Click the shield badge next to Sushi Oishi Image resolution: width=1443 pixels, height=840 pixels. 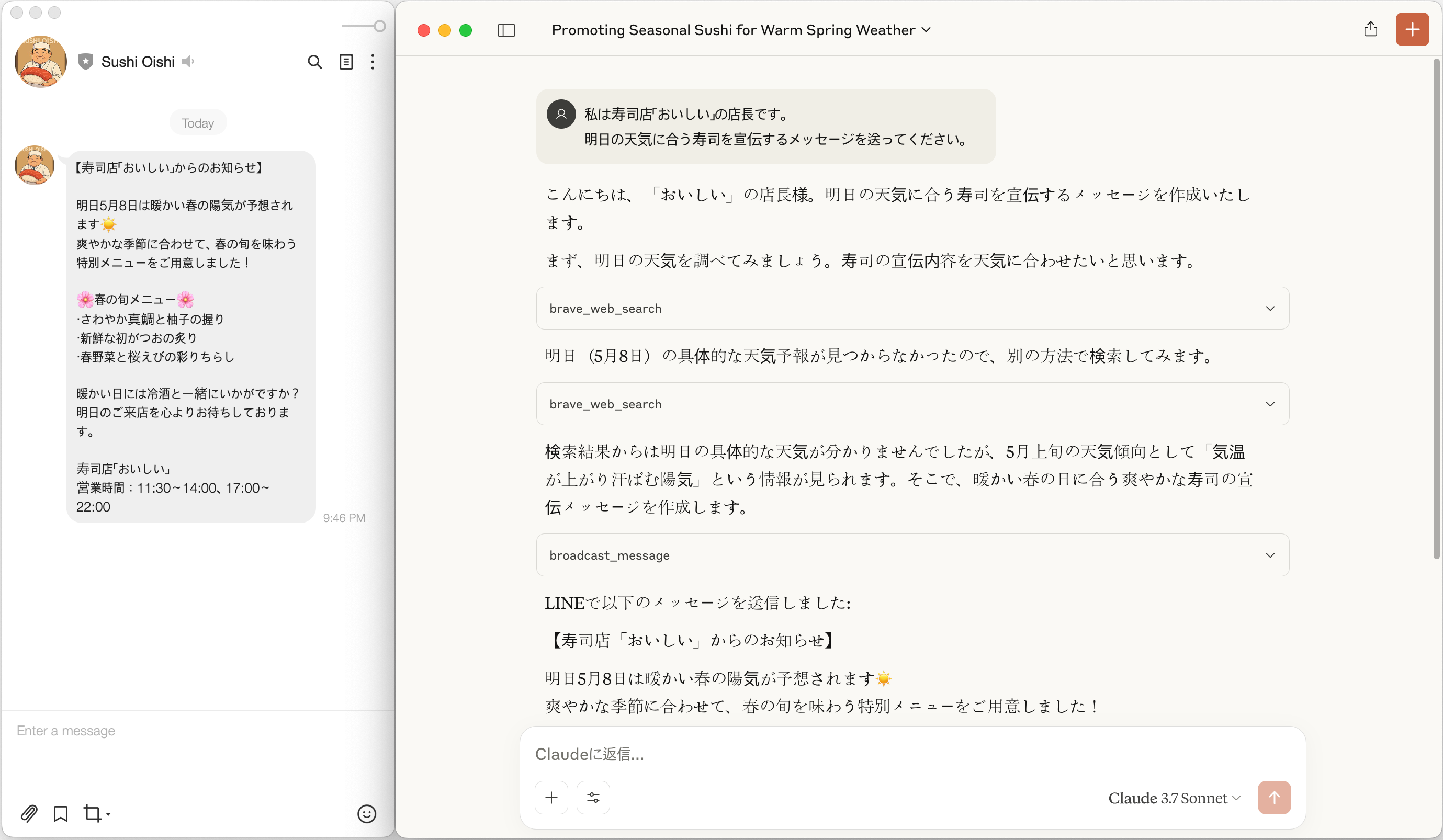tap(86, 61)
